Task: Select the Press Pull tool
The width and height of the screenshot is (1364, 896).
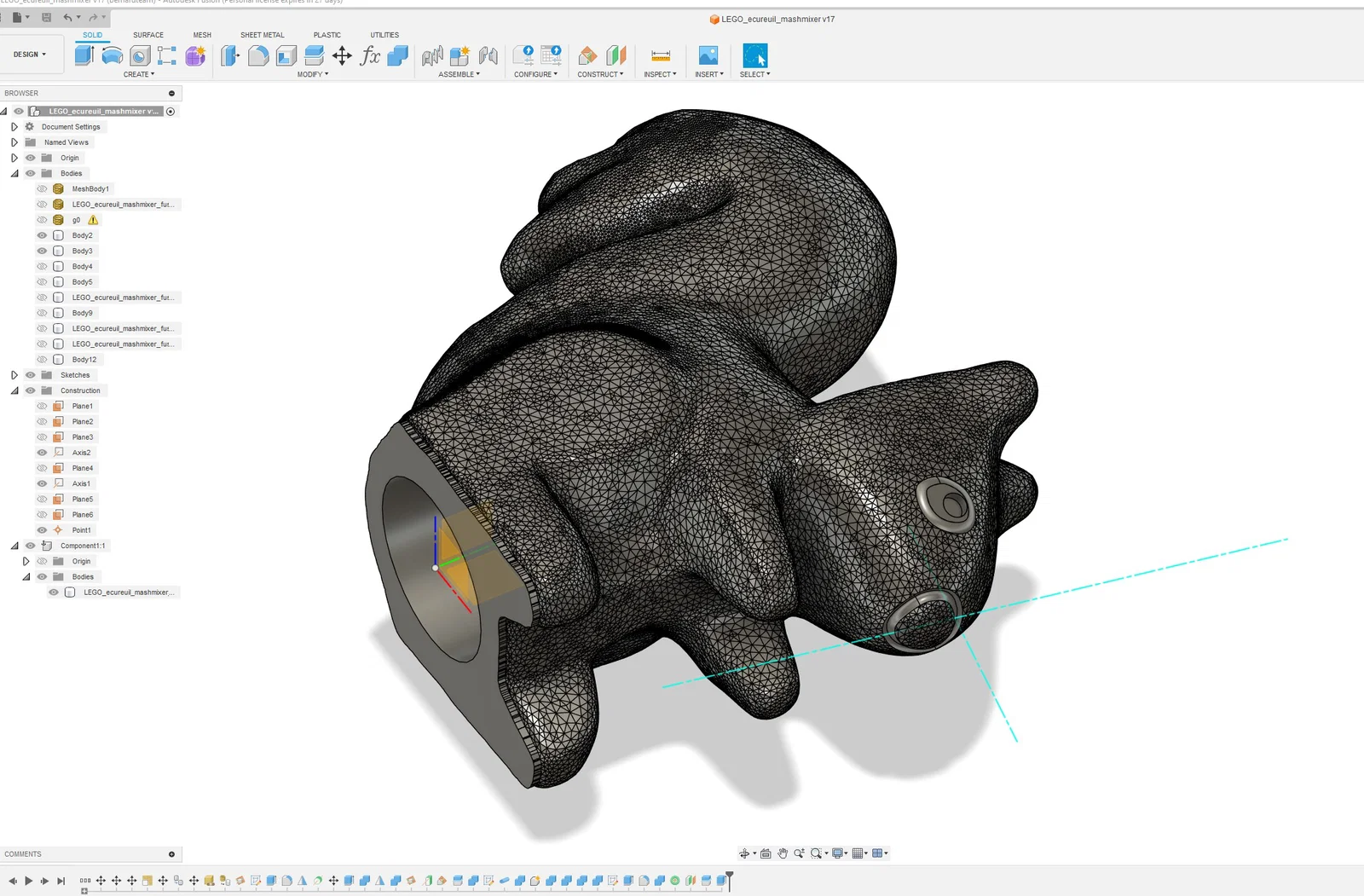Action: 230,55
